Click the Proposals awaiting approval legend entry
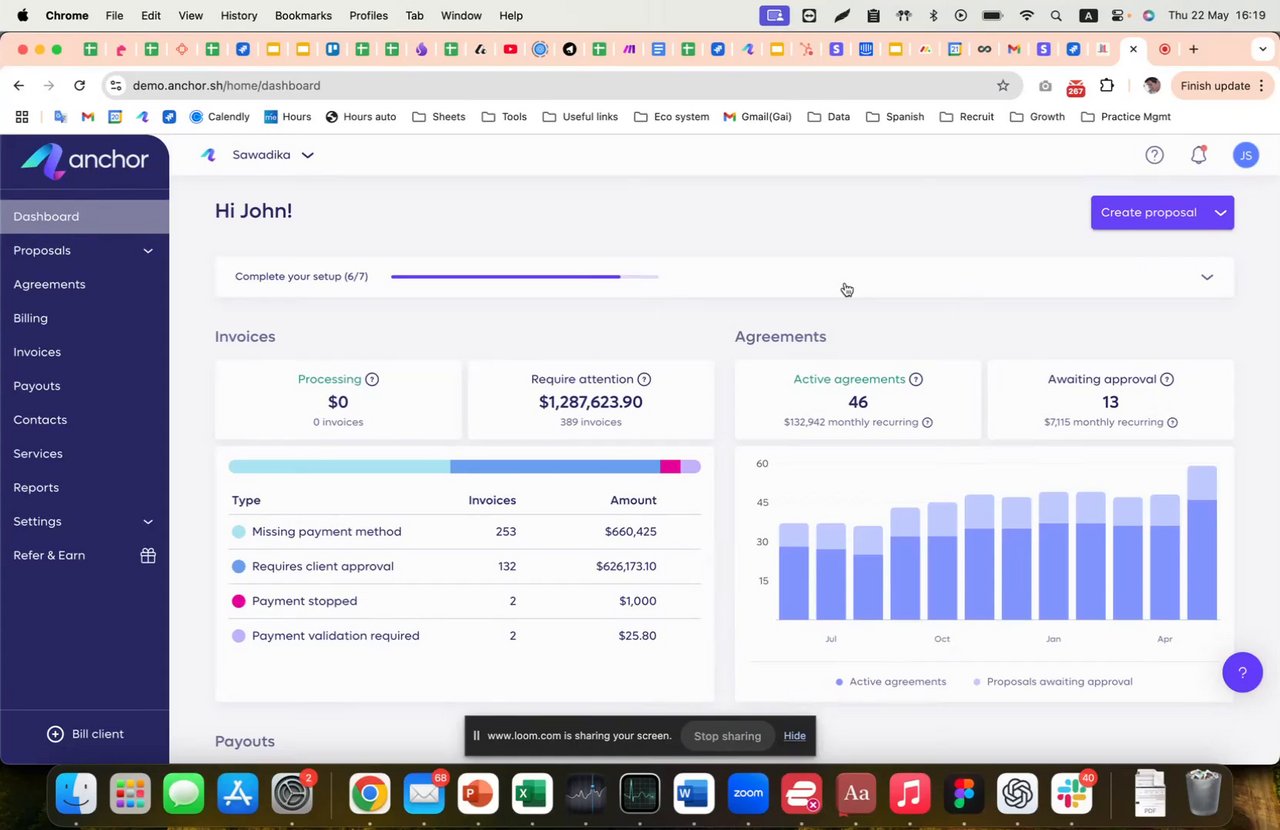 [x=1053, y=682]
